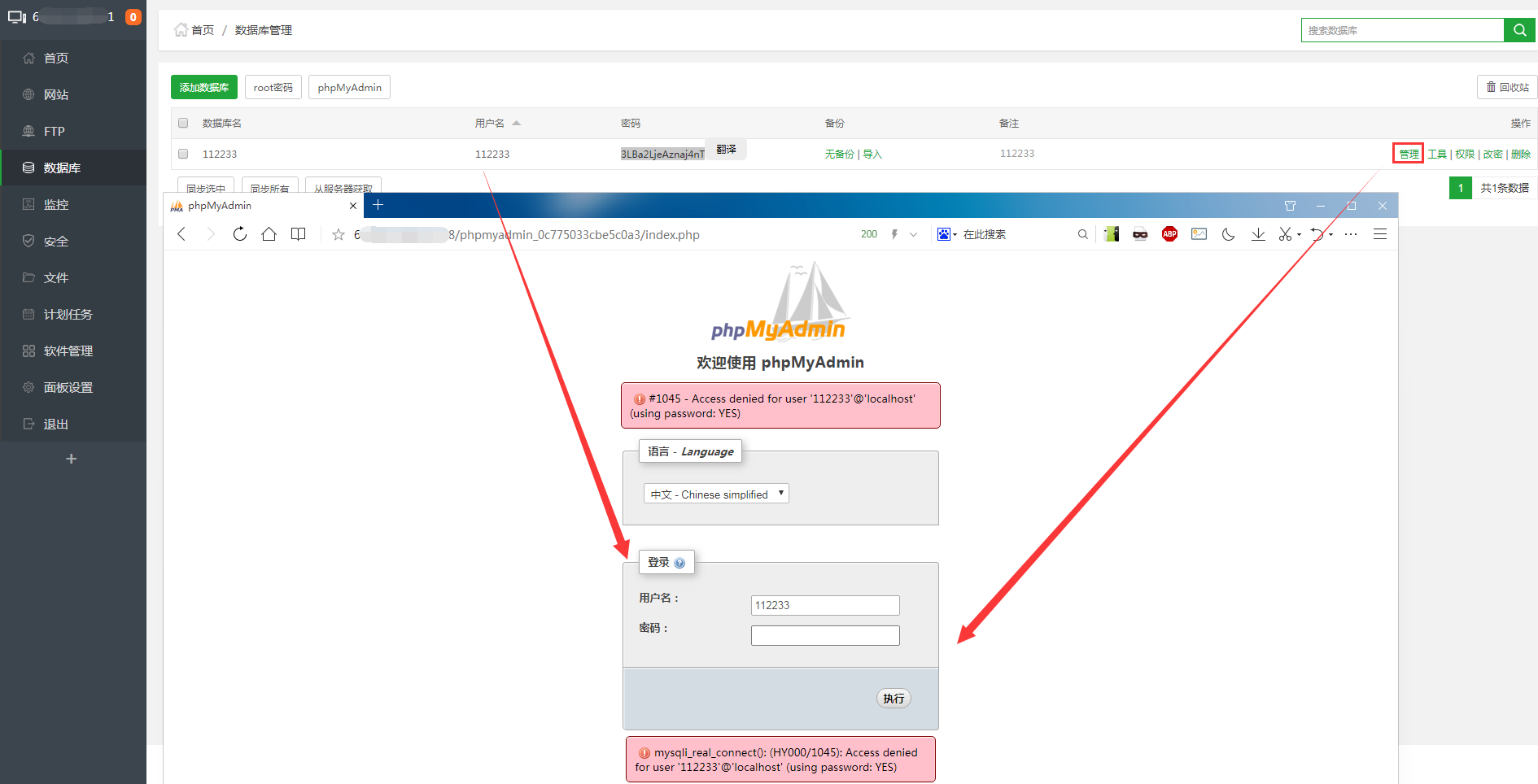The height and width of the screenshot is (784, 1538).
Task: Click the 导入 import link
Action: click(x=872, y=154)
